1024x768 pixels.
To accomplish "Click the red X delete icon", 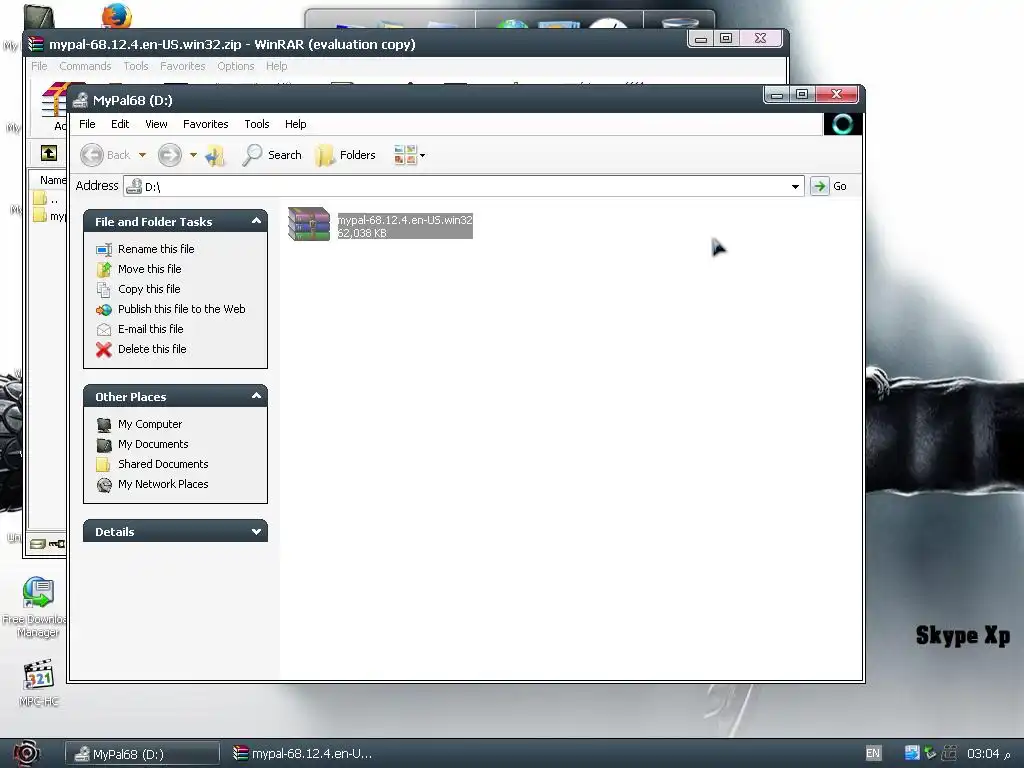I will pos(104,349).
